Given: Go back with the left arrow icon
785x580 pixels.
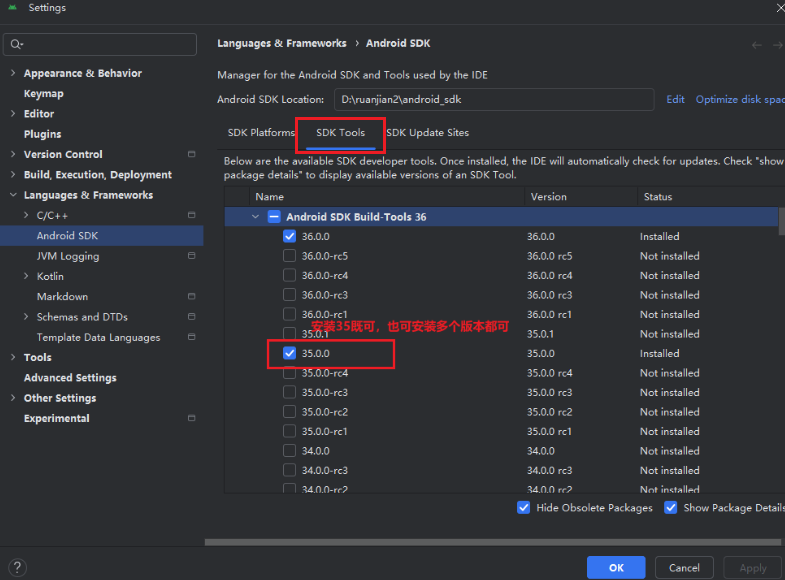Looking at the screenshot, I should (x=756, y=45).
